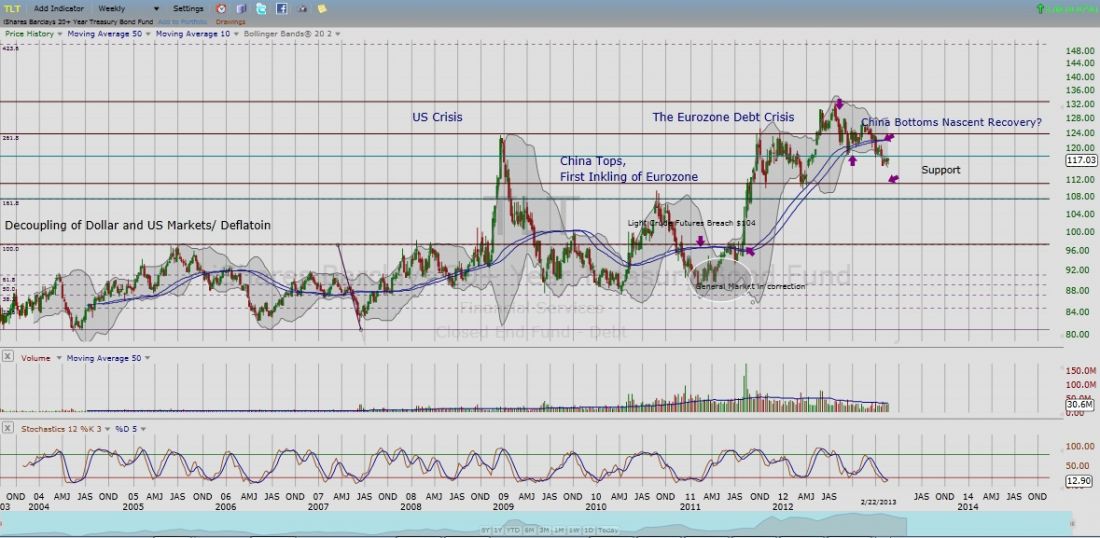Open the Settings menu
Screen dimensions: 1100x538
190,8
